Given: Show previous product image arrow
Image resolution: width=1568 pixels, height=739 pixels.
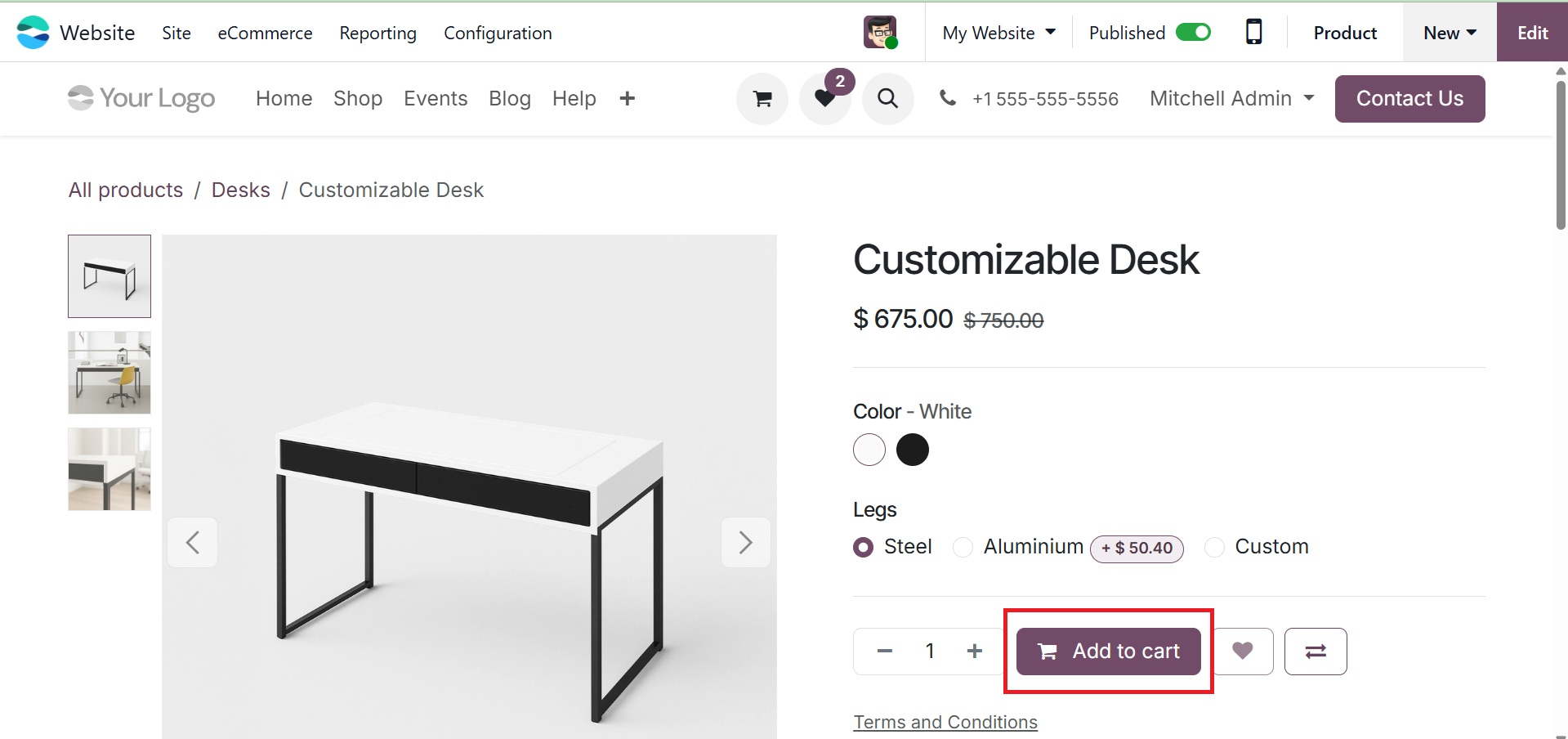Looking at the screenshot, I should 193,542.
